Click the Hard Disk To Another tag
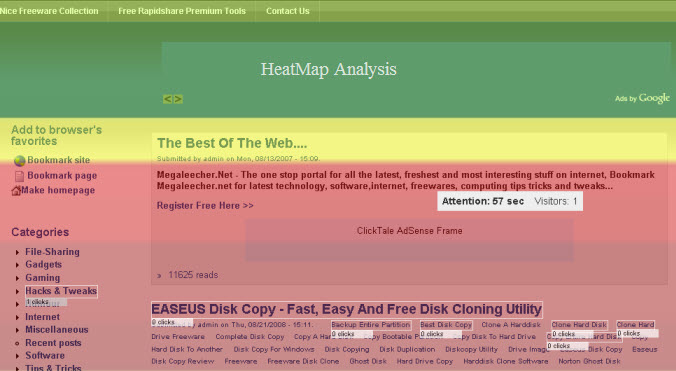This screenshot has height=371, width=676. [x=187, y=349]
